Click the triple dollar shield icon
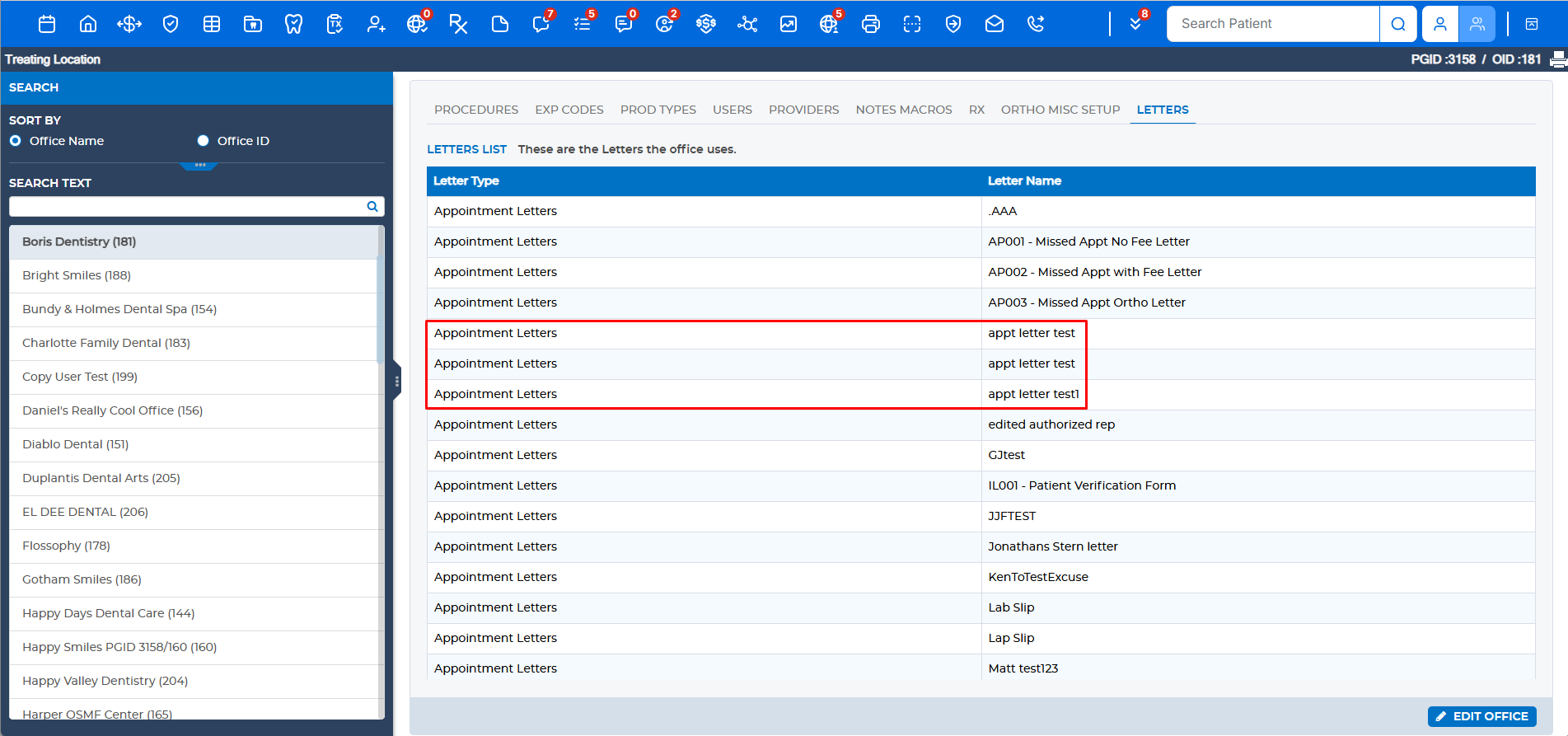The width and height of the screenshot is (1568, 736). point(706,24)
